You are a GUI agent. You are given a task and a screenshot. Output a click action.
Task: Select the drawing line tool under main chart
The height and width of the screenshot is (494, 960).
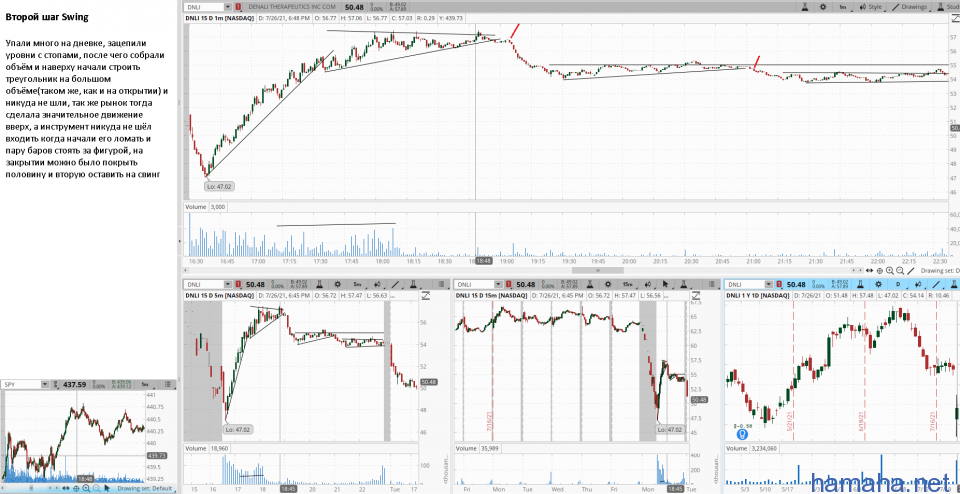pyautogui.click(x=910, y=270)
